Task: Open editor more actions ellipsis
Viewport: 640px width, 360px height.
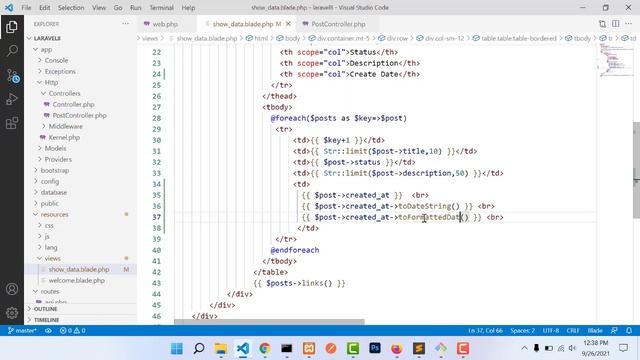Action: click(x=629, y=24)
